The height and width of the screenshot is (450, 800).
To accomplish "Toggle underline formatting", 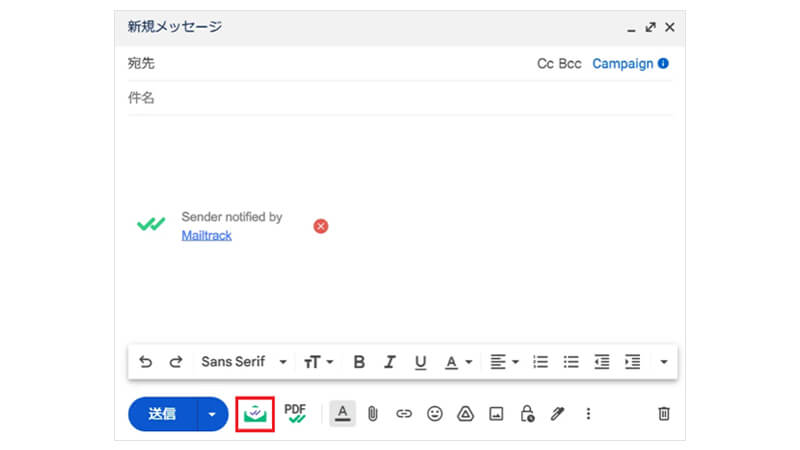I will 420,362.
